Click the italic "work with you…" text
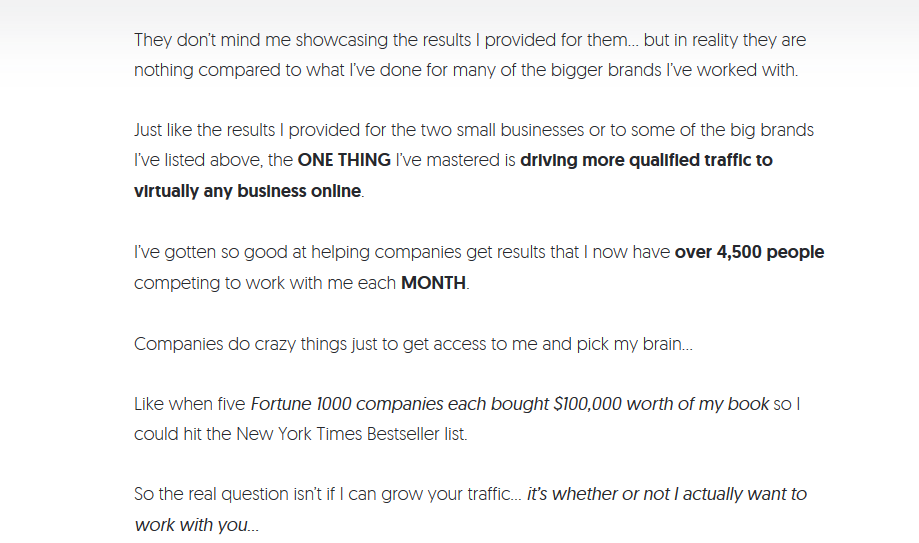This screenshot has width=919, height=543. point(196,525)
